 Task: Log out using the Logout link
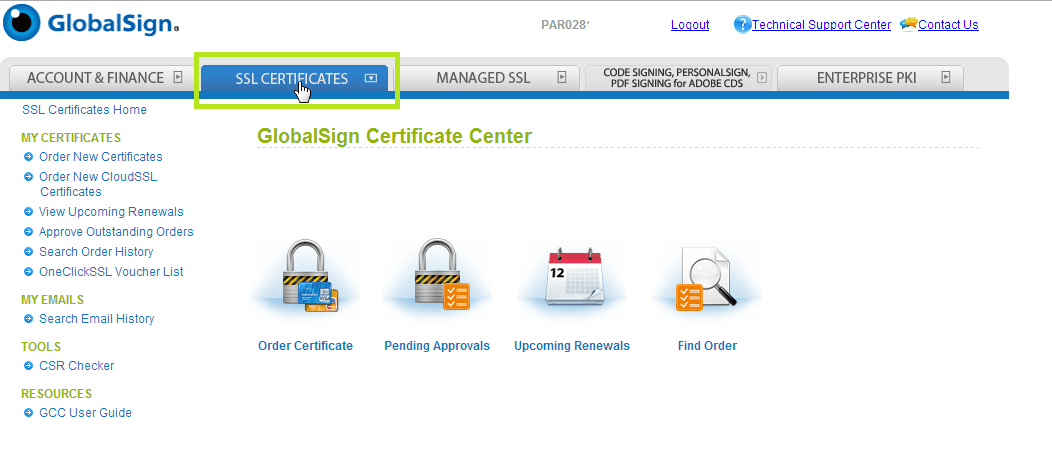coord(690,25)
